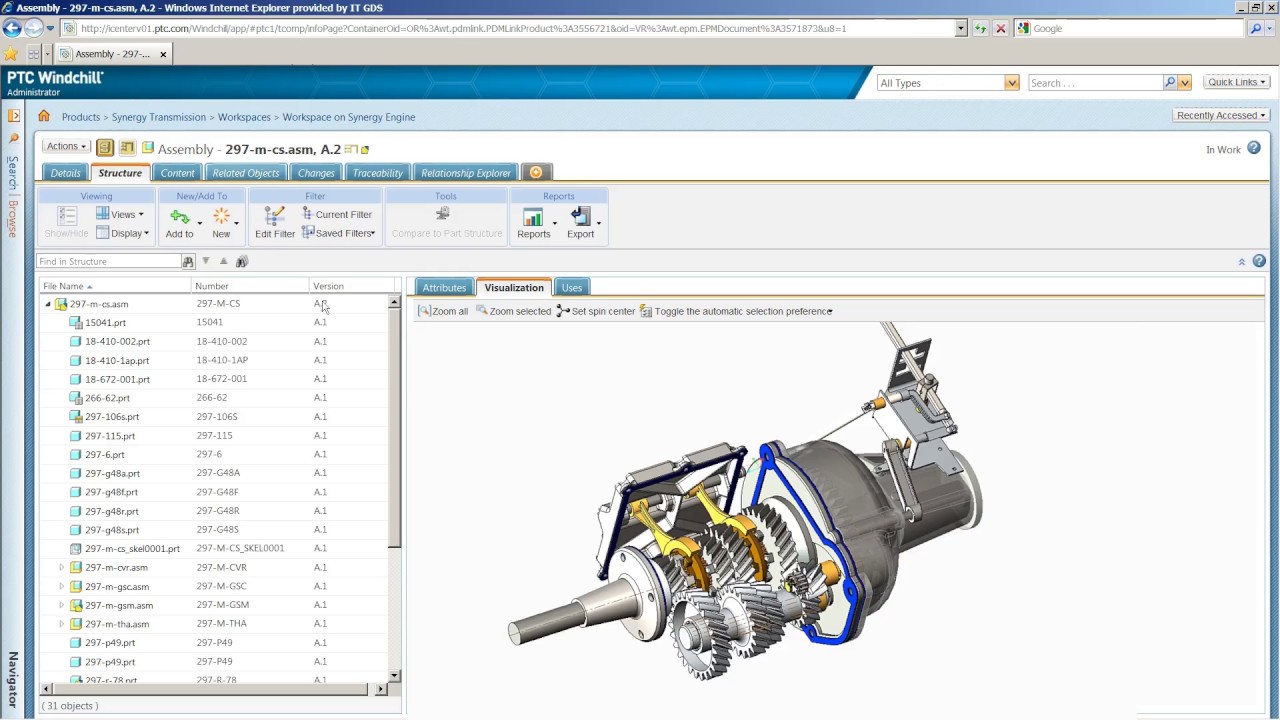Open the Windchill Home icon in breadcrumb
The height and width of the screenshot is (720, 1280).
44,116
